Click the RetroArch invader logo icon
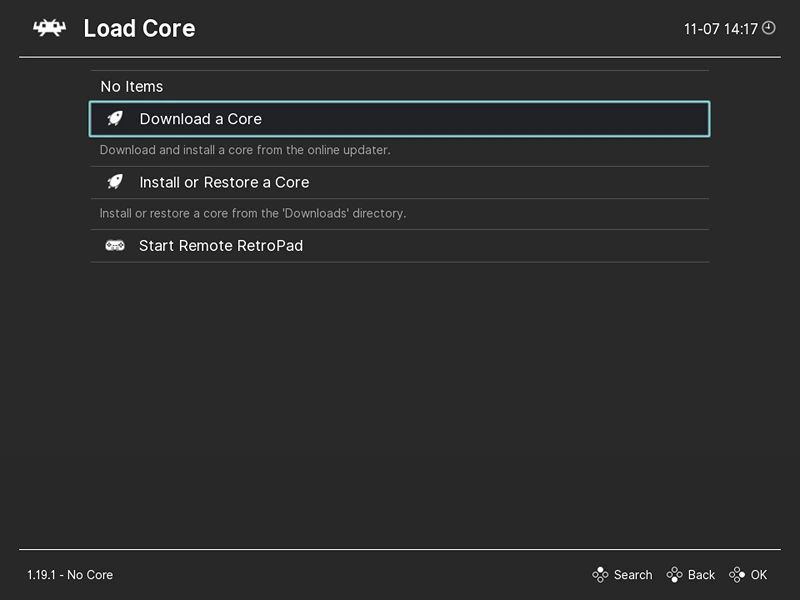The width and height of the screenshot is (800, 600). tap(49, 28)
